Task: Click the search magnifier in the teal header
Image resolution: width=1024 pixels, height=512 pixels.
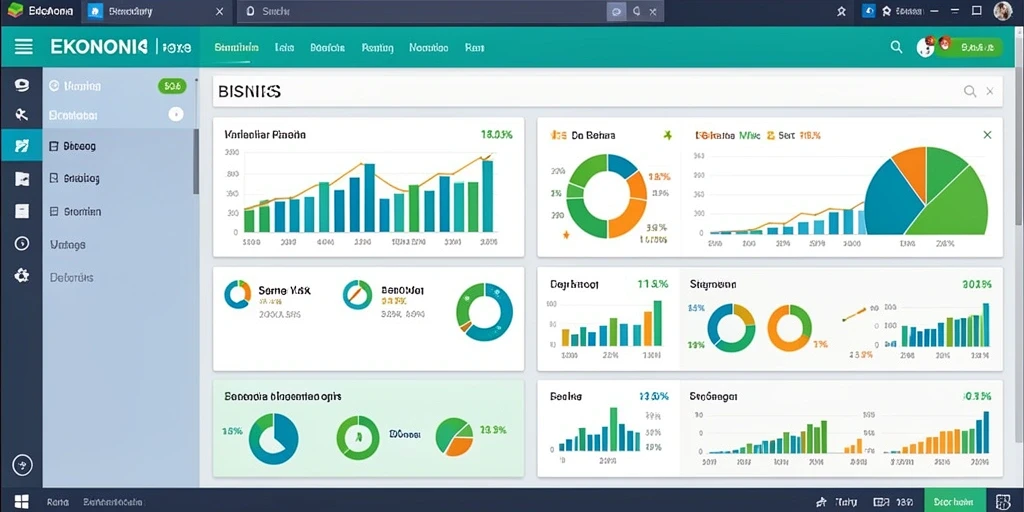Action: pyautogui.click(x=896, y=46)
